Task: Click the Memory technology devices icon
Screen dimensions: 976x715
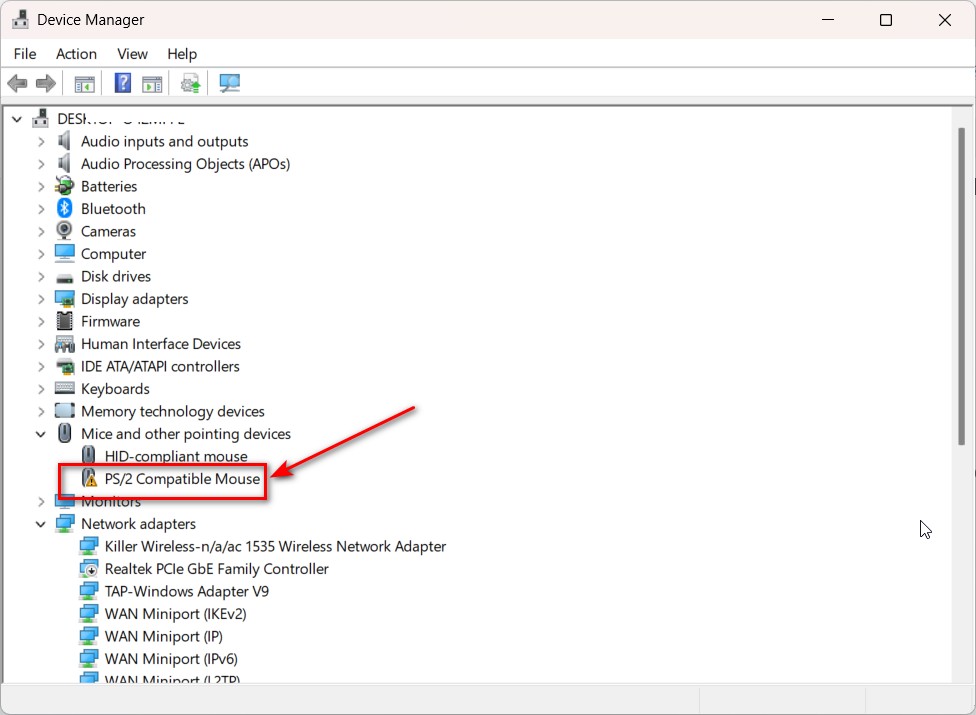Action: [x=65, y=411]
